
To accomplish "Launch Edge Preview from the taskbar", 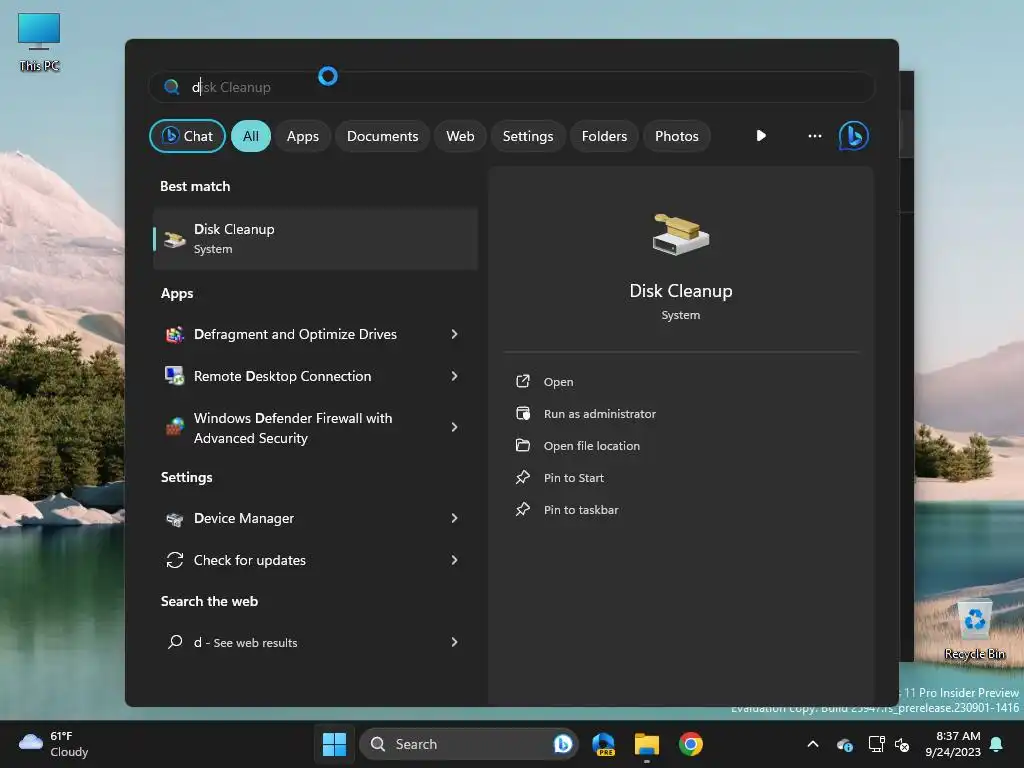I will [603, 744].
